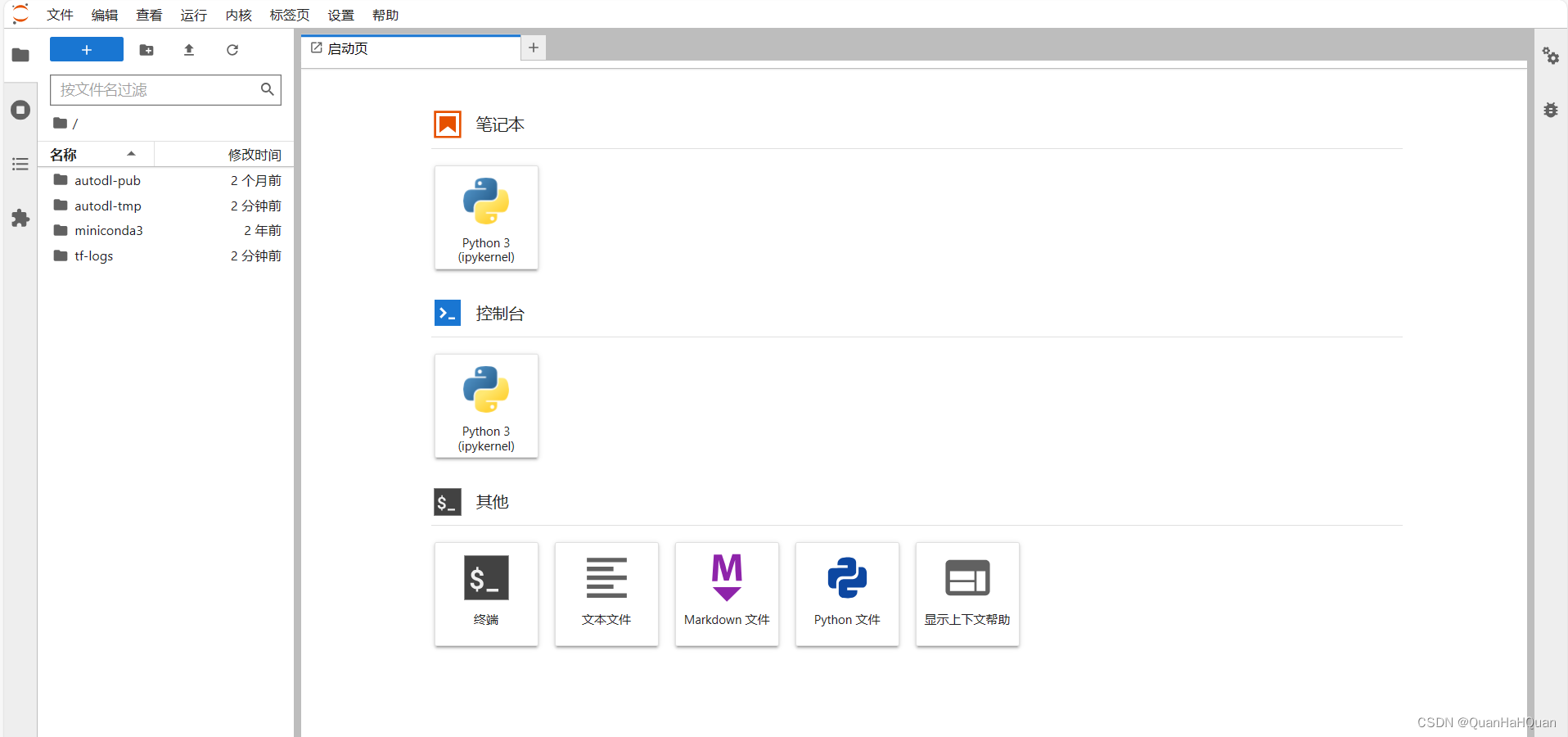Open the property inspector gears icon
Image resolution: width=1568 pixels, height=737 pixels.
click(x=1551, y=56)
